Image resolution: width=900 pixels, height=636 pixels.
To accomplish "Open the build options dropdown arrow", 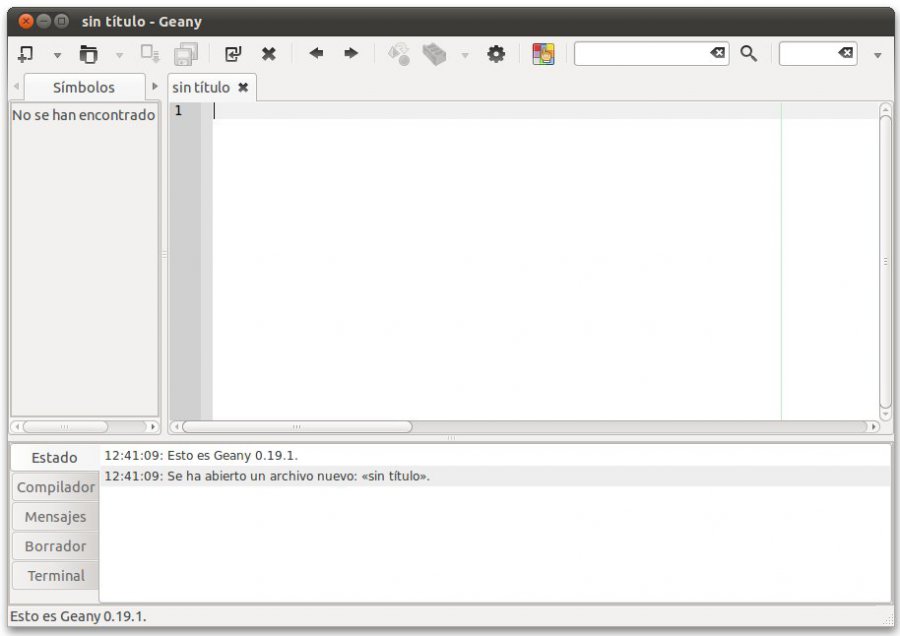I will click(465, 55).
